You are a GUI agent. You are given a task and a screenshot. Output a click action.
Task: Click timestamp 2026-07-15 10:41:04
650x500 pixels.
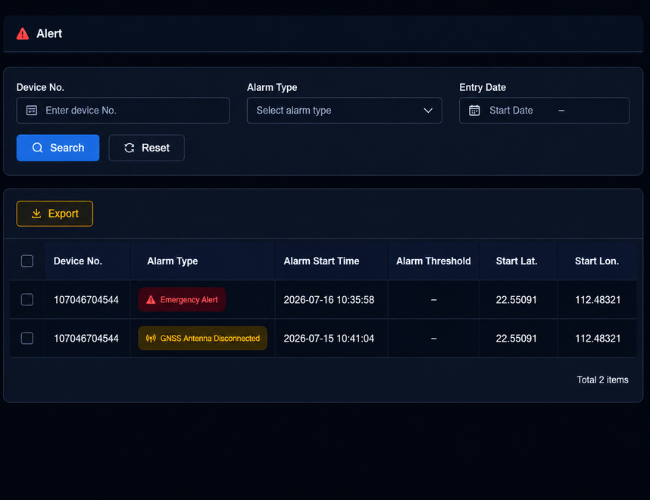pyautogui.click(x=329, y=338)
